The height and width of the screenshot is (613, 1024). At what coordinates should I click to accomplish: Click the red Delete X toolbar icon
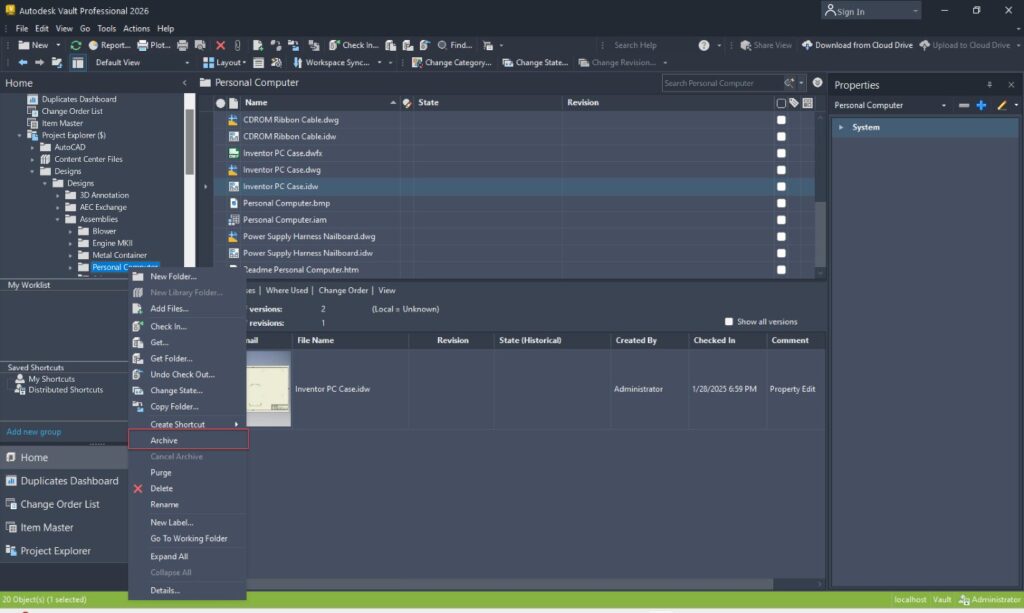(x=220, y=45)
